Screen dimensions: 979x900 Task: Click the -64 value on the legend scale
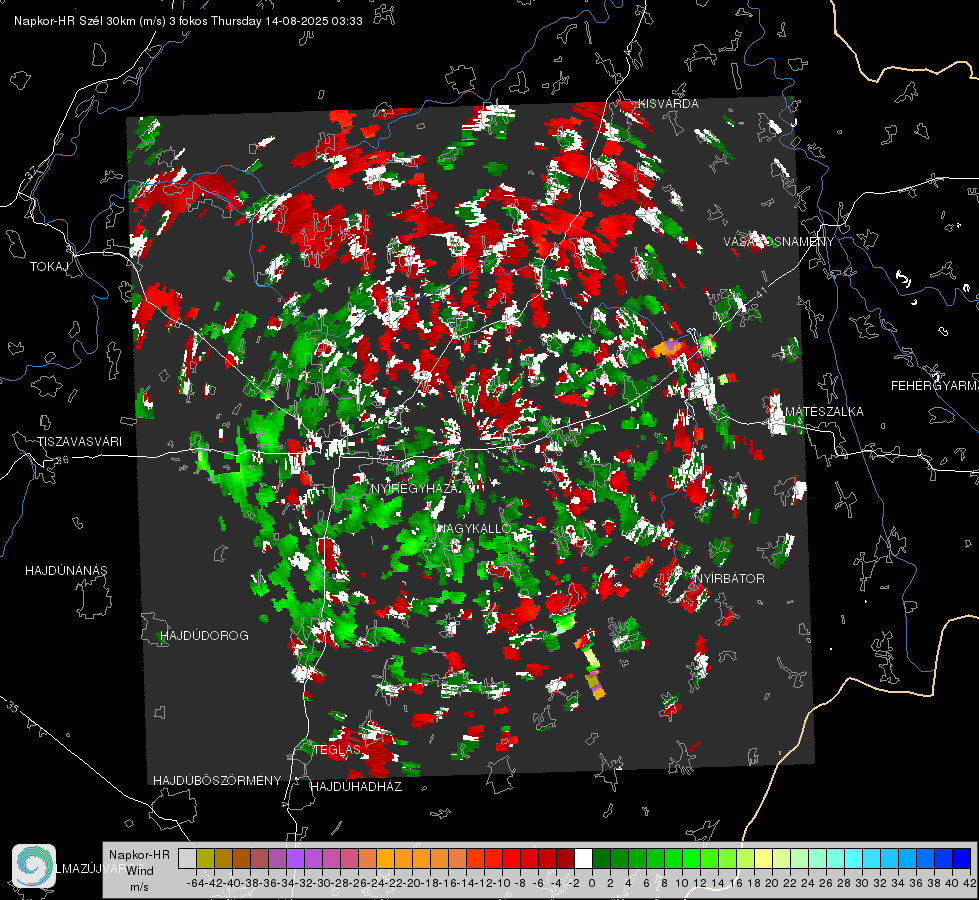click(195, 883)
